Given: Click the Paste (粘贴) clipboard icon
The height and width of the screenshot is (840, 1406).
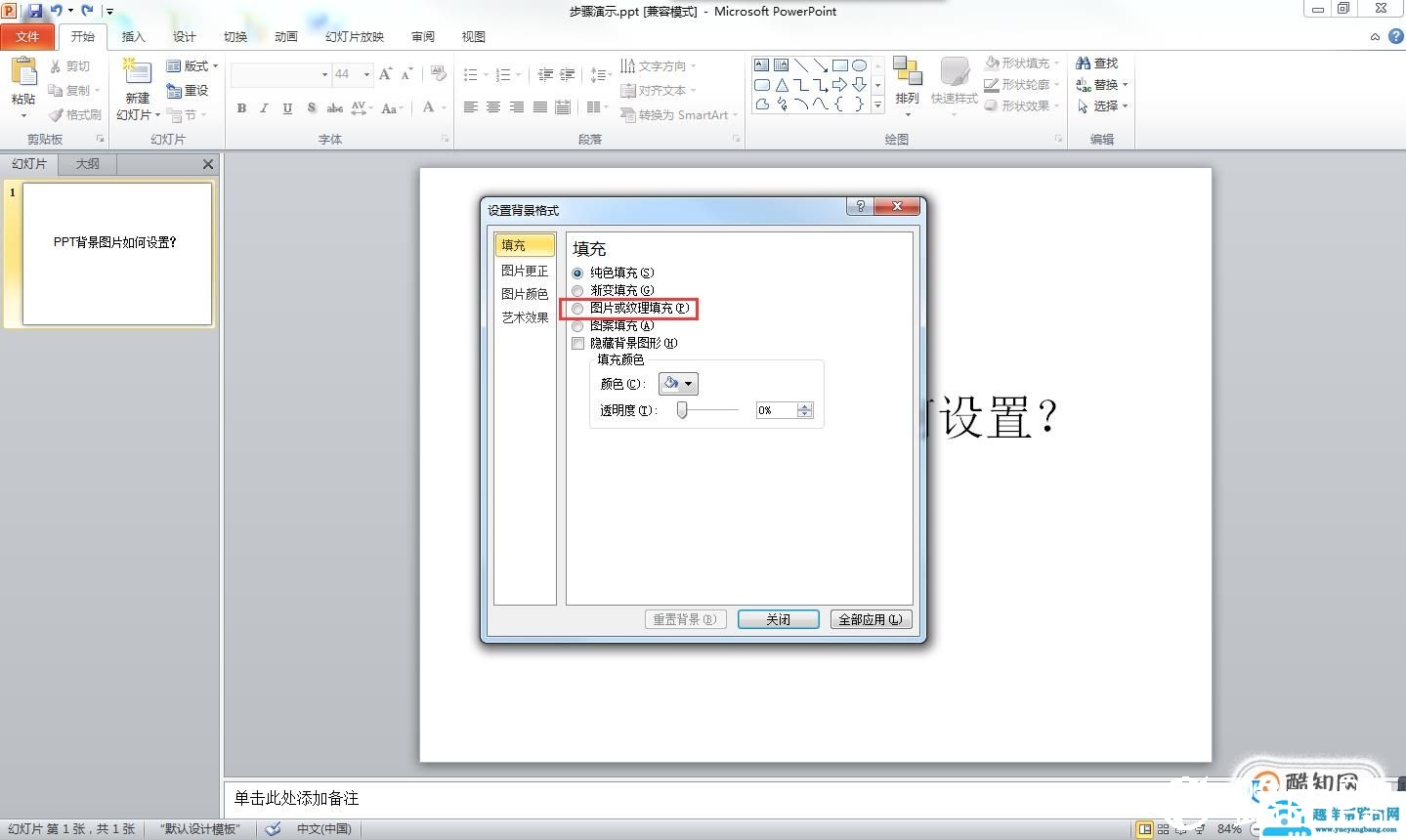Looking at the screenshot, I should tap(23, 74).
